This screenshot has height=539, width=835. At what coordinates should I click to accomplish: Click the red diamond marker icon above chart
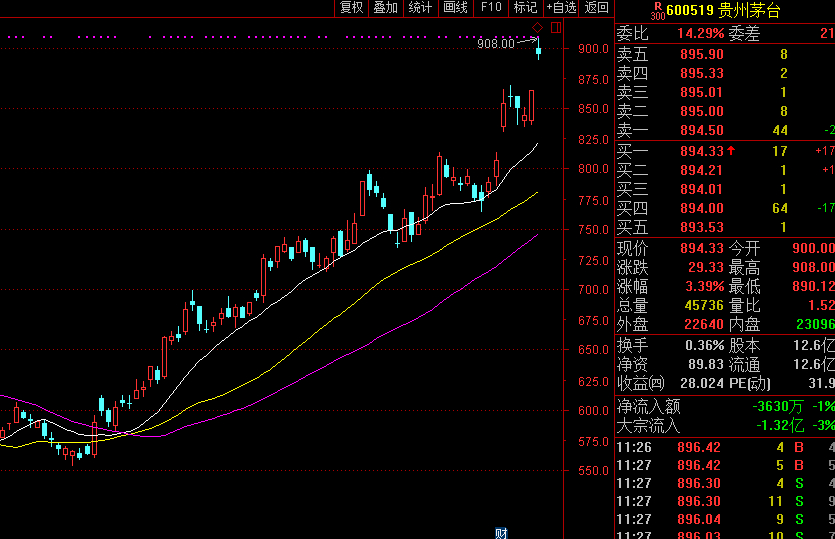(x=537, y=26)
